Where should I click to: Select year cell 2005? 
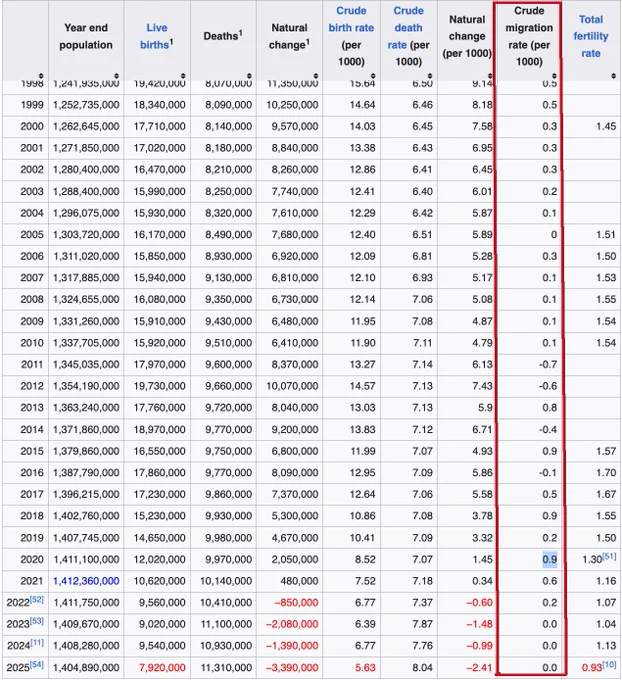click(x=32, y=235)
